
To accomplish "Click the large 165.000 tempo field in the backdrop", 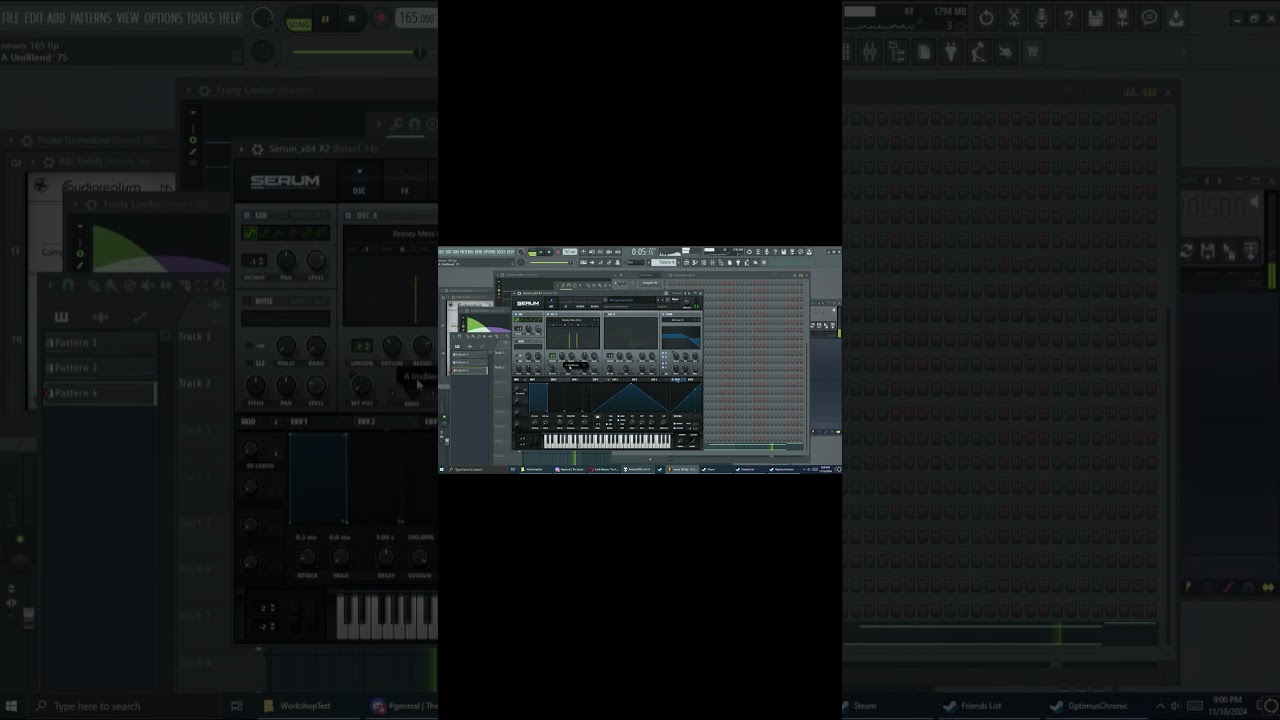I will [x=416, y=18].
